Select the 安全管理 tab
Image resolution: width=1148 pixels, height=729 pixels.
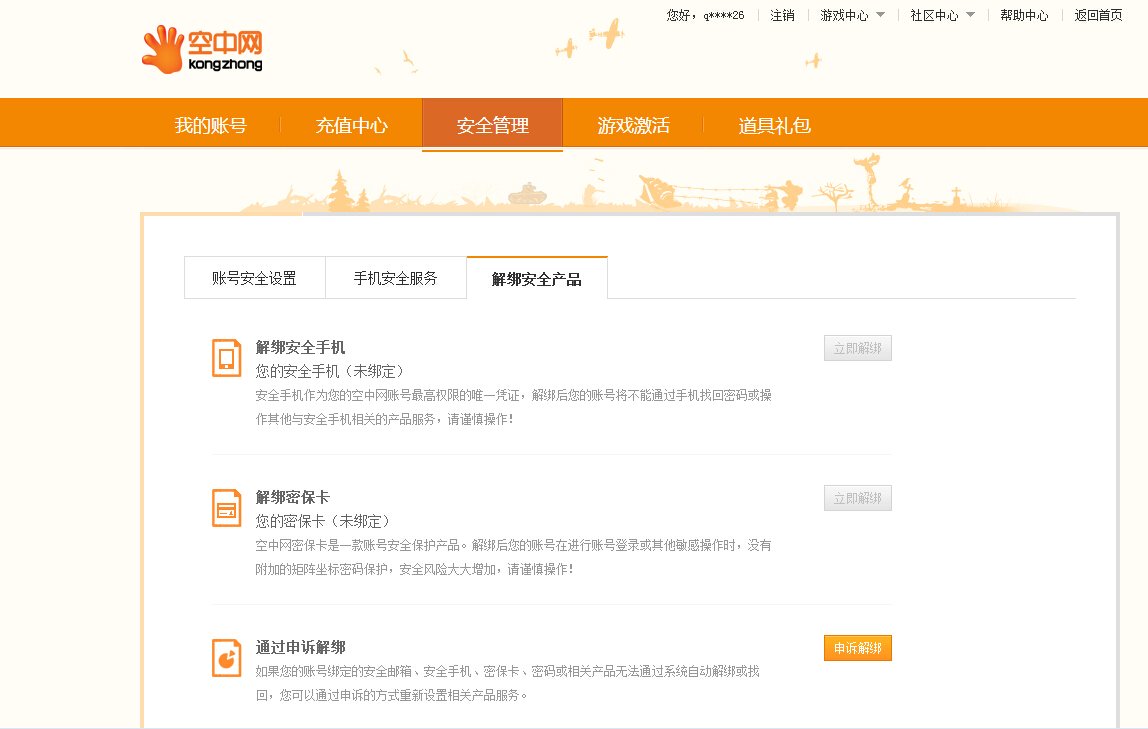[x=492, y=122]
